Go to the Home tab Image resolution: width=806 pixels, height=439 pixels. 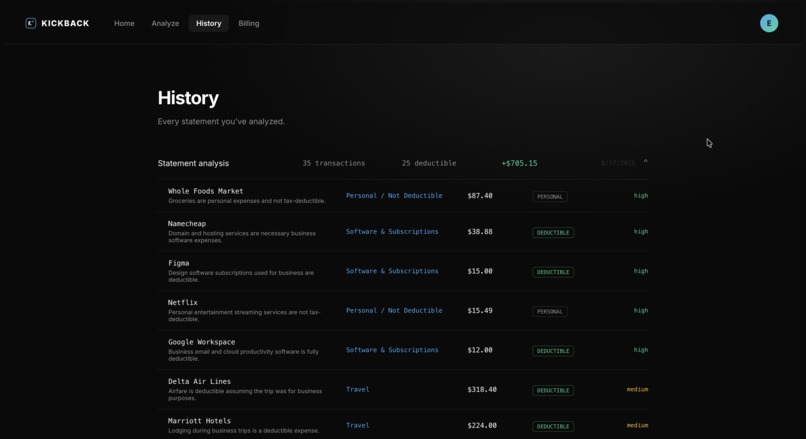(x=124, y=23)
